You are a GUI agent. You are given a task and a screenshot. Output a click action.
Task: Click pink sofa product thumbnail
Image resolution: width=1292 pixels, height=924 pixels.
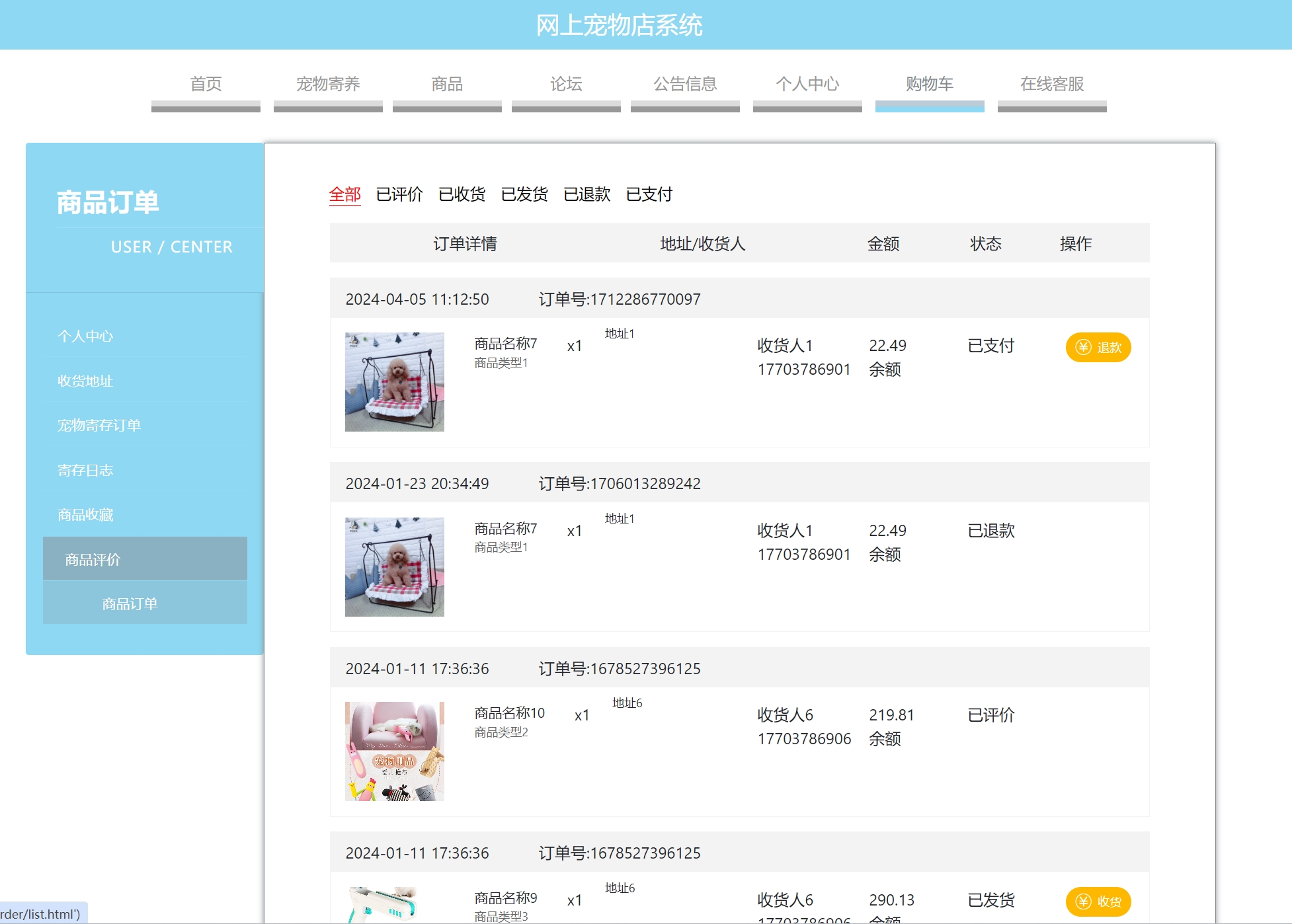[x=395, y=751]
